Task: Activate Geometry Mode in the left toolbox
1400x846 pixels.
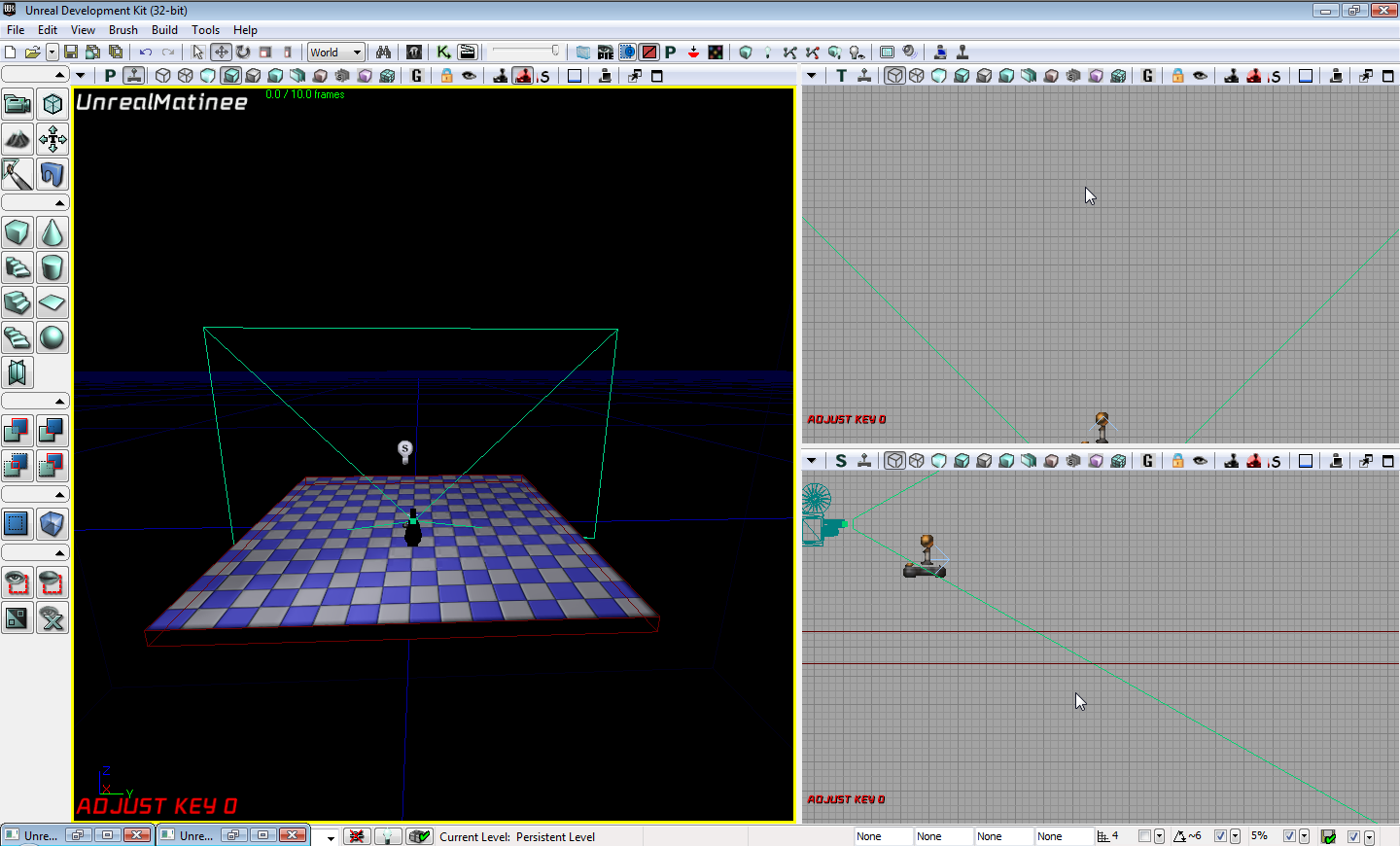Action: (x=52, y=104)
